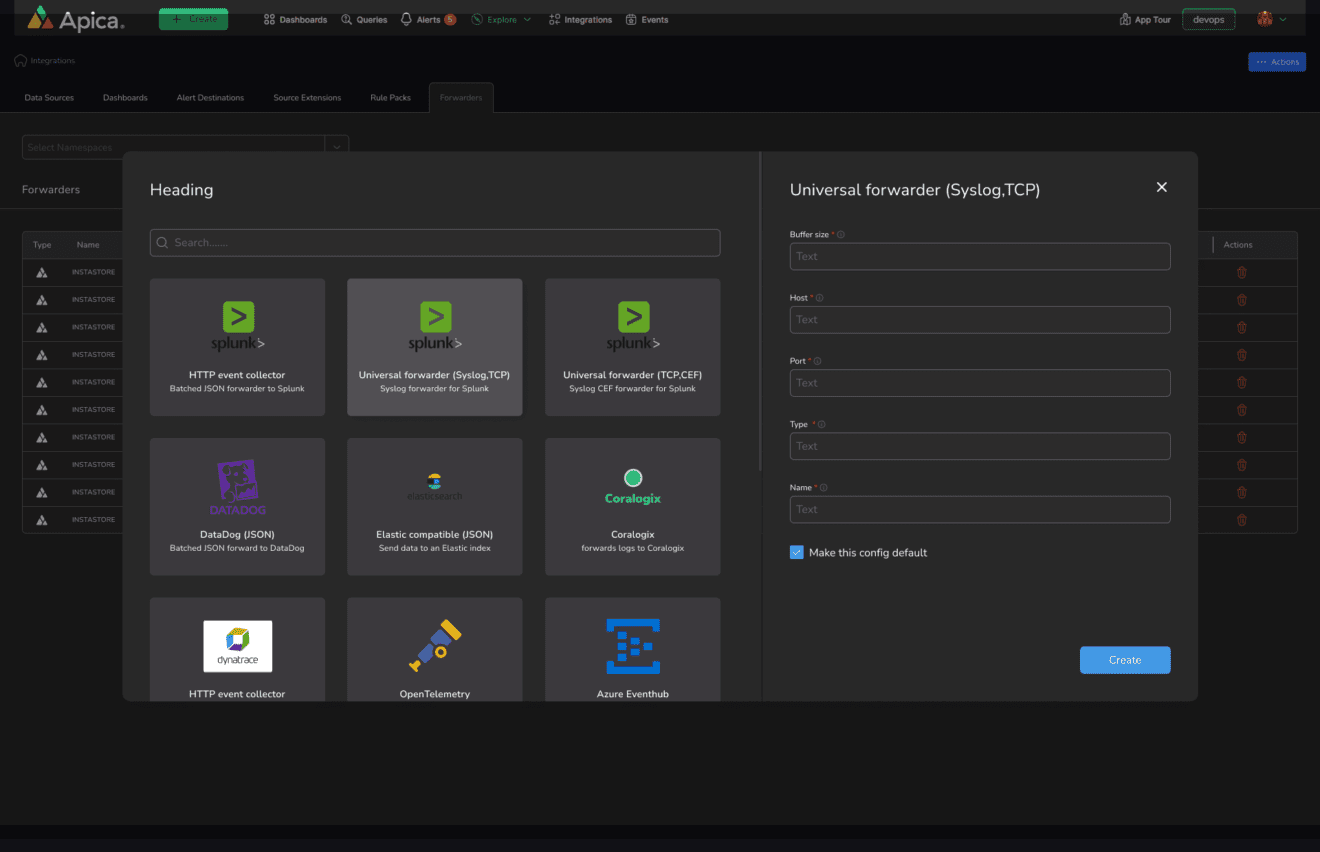Open the Data Sources tab
Screen dimensions: 1320x852
click(49, 98)
